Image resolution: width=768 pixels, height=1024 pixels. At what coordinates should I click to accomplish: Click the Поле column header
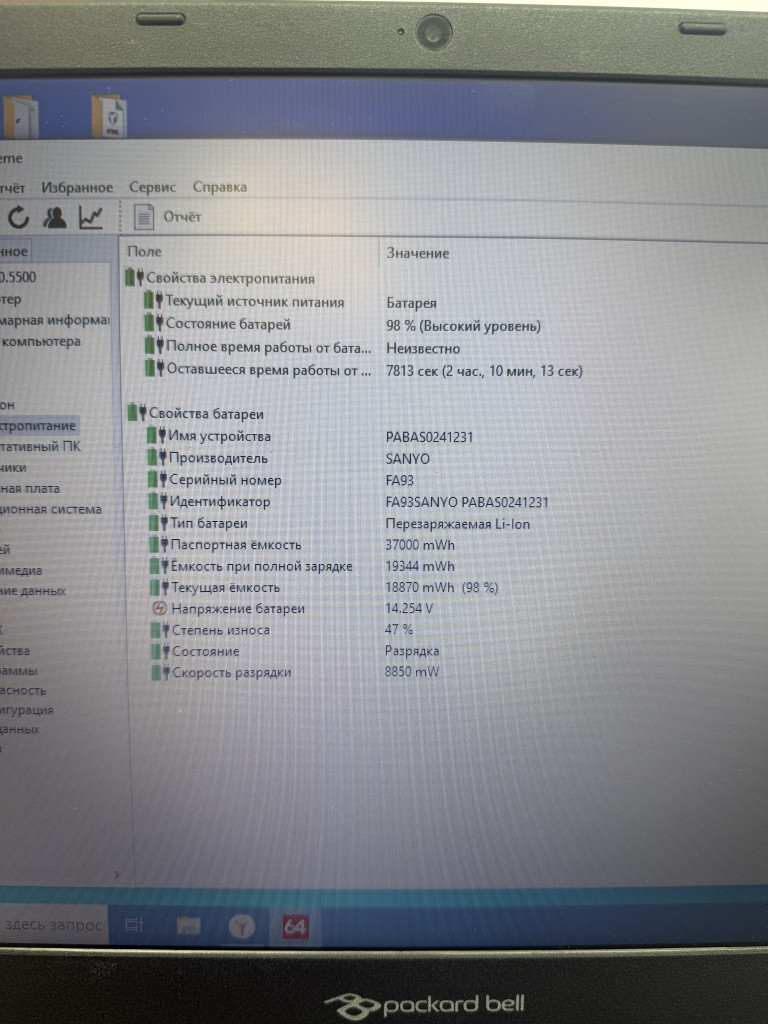click(x=145, y=252)
